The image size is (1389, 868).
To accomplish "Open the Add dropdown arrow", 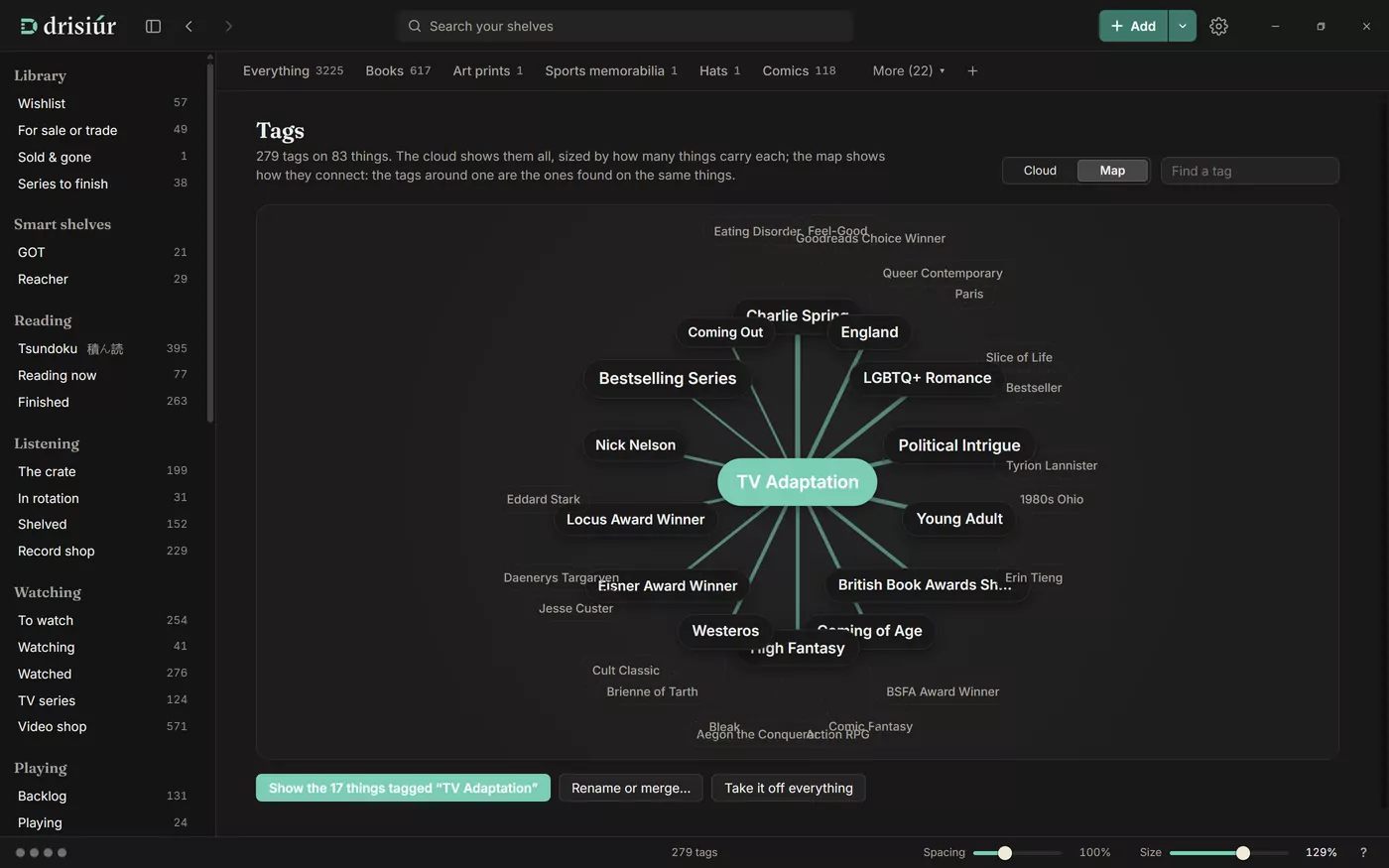I will coord(1183,26).
